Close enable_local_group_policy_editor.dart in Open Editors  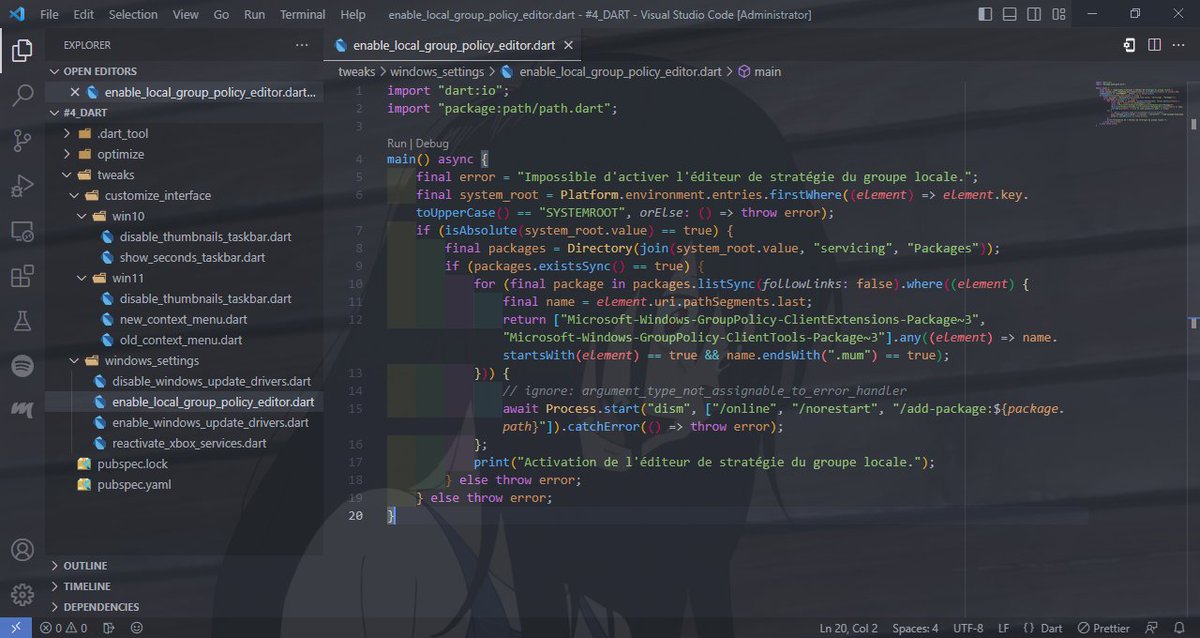coord(74,92)
